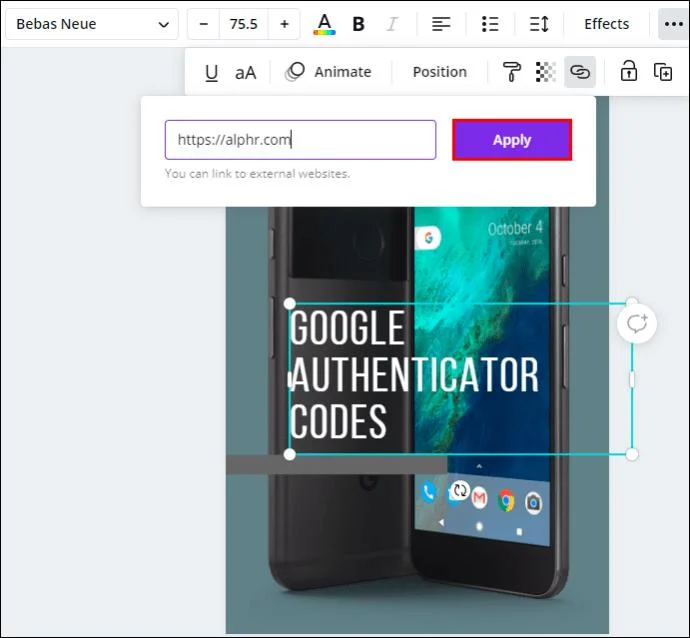Open the Effects panel
Image resolution: width=690 pixels, height=638 pixels.
pyautogui.click(x=606, y=24)
